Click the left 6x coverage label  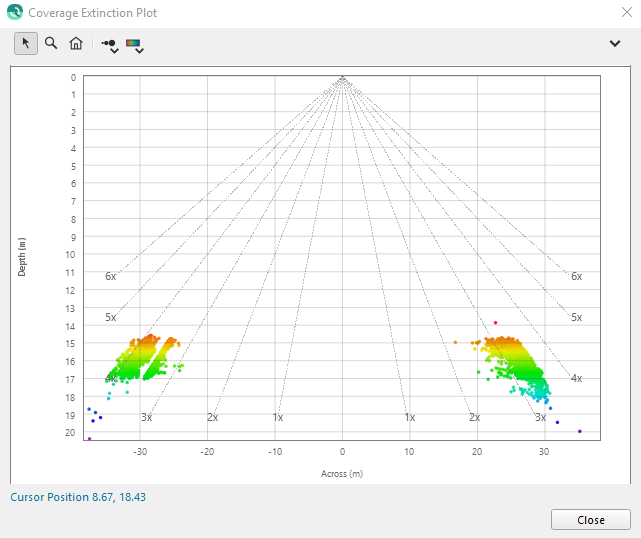[111, 276]
